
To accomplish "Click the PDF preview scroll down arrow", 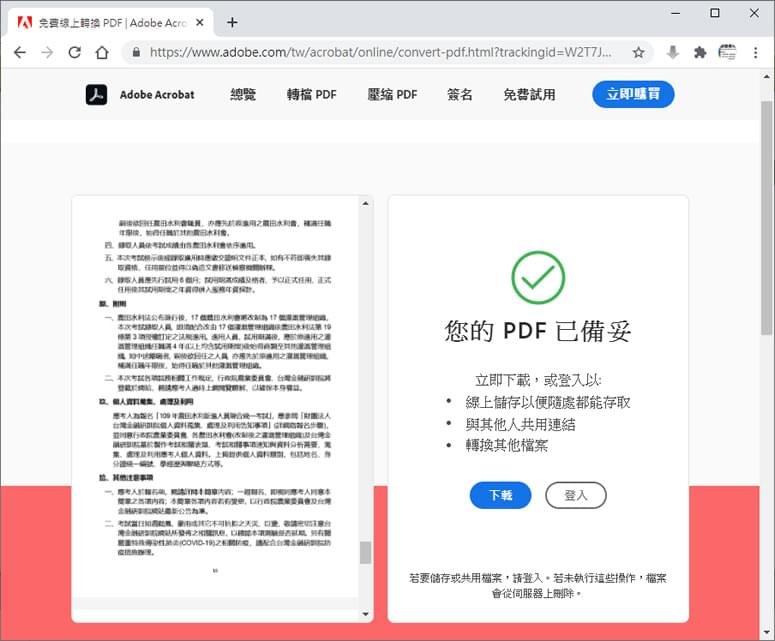I will 365,614.
